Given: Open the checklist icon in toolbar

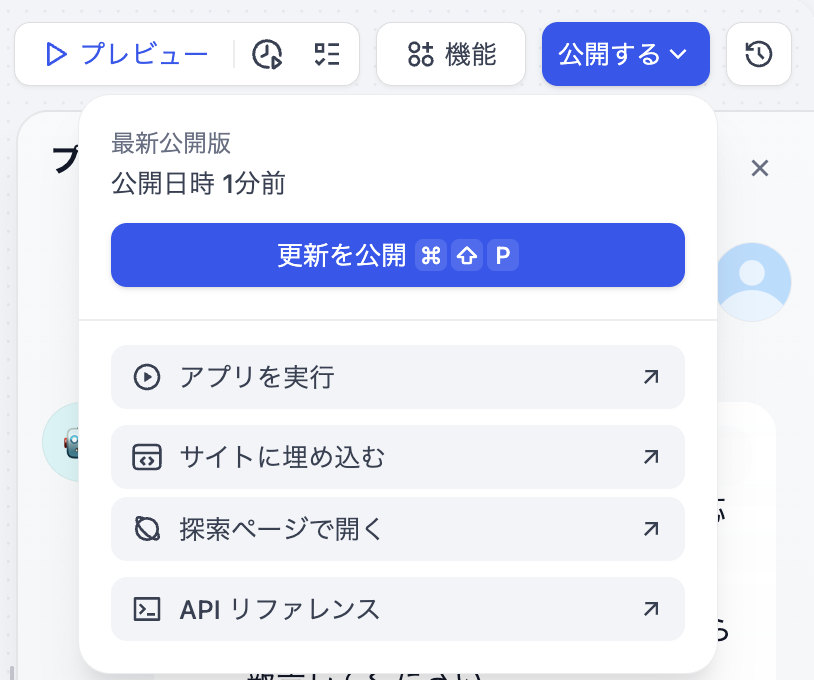Looking at the screenshot, I should coord(326,54).
